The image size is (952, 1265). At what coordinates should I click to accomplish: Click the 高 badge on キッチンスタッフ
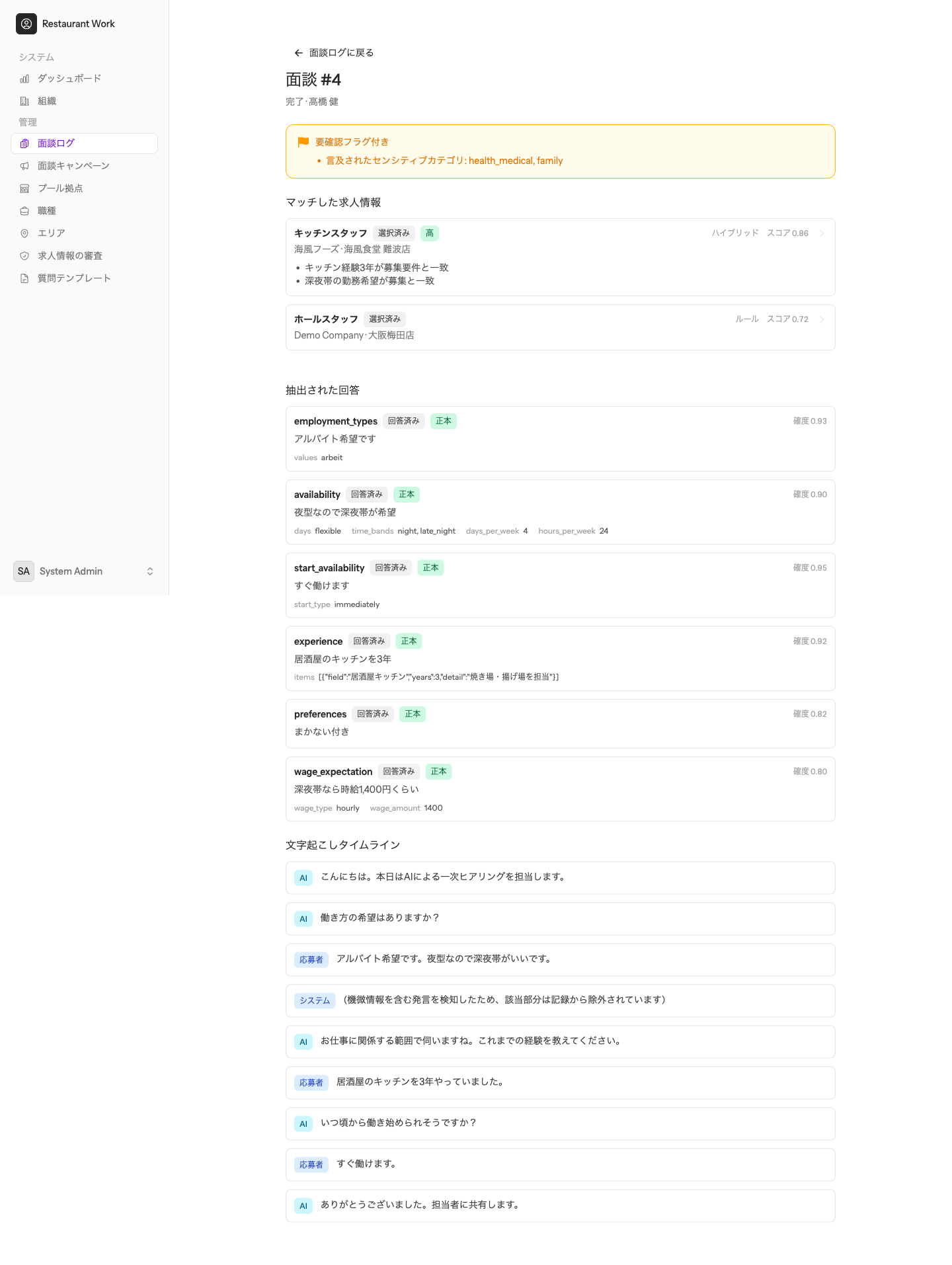[430, 233]
